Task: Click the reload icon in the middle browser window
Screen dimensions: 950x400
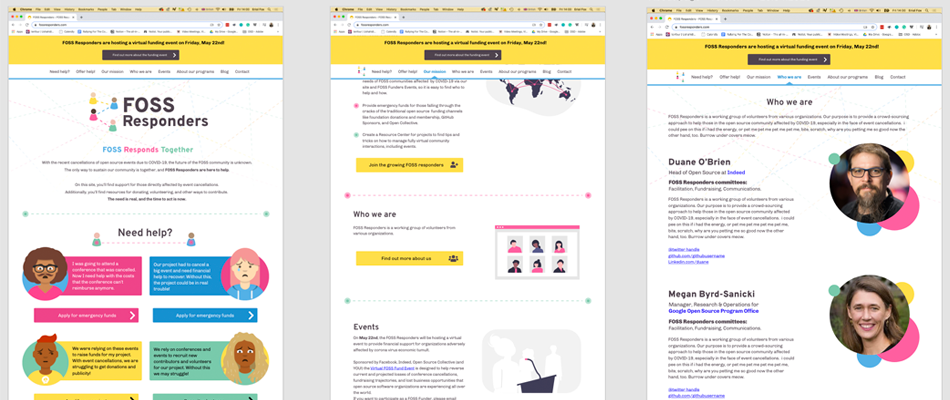Action: pyautogui.click(x=348, y=24)
